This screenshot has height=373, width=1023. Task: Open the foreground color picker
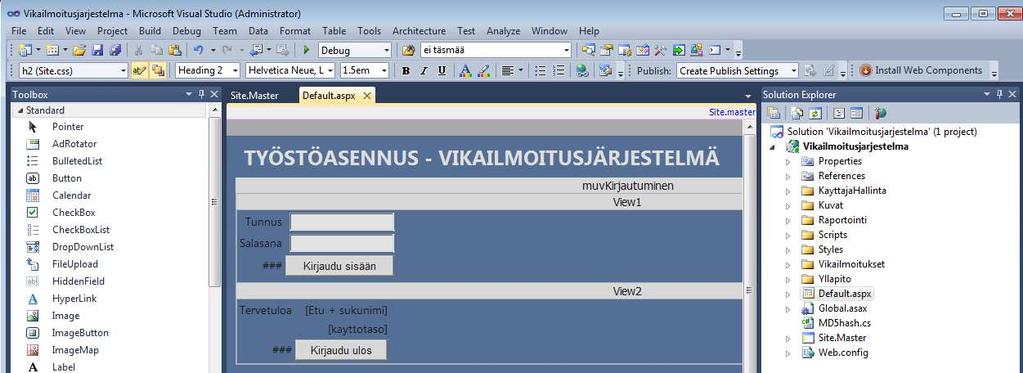pos(465,70)
